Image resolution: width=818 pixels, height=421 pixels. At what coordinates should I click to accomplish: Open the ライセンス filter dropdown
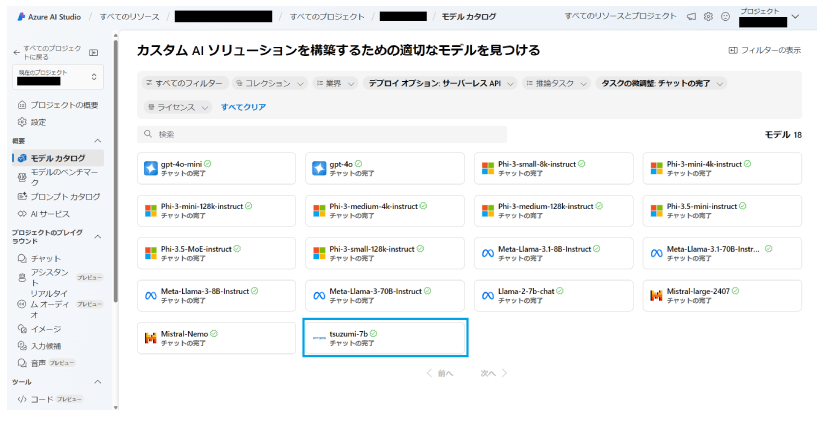(177, 107)
